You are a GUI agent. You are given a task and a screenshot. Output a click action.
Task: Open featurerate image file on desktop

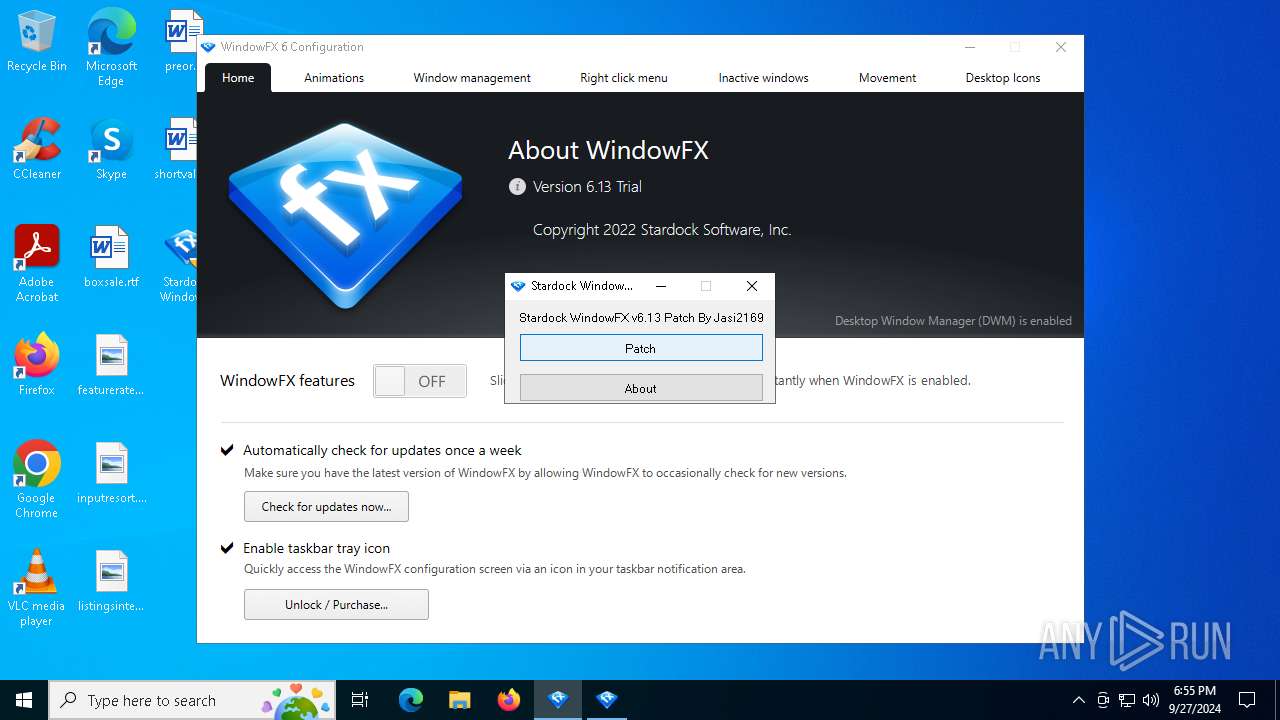(x=111, y=365)
